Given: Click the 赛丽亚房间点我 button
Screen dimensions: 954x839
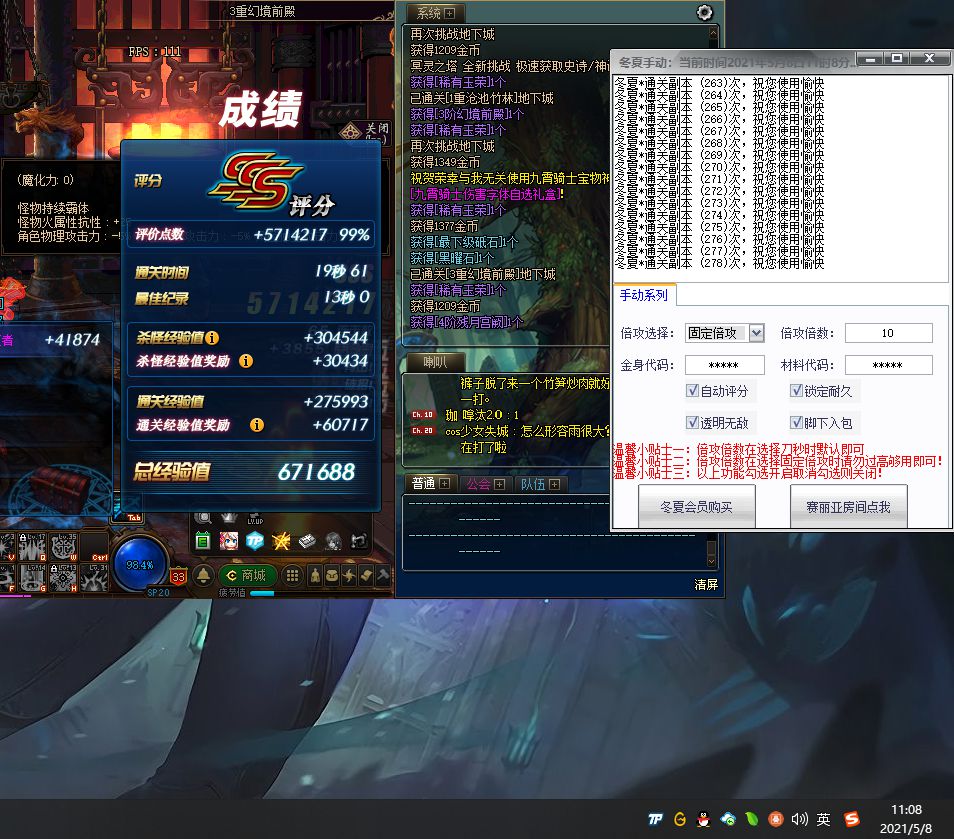Looking at the screenshot, I should coord(849,507).
